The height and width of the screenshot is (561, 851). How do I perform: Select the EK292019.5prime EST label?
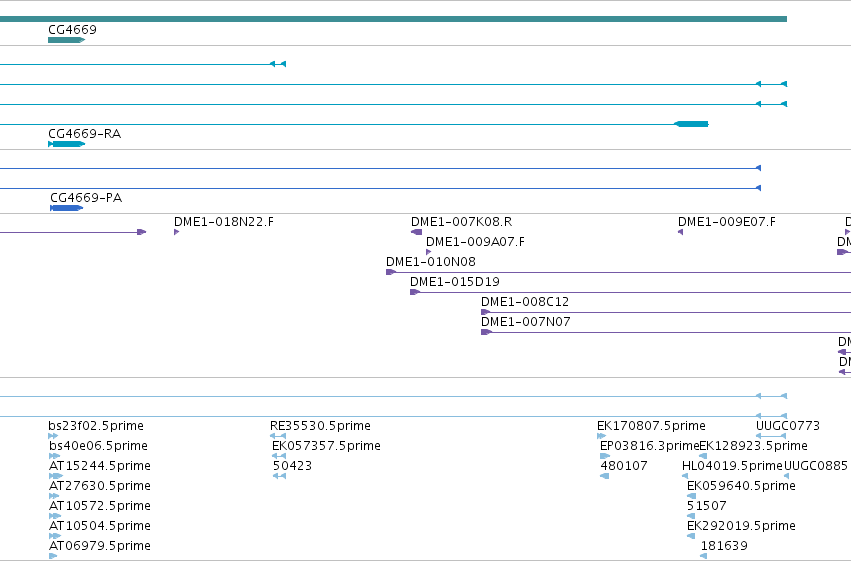pyautogui.click(x=741, y=526)
